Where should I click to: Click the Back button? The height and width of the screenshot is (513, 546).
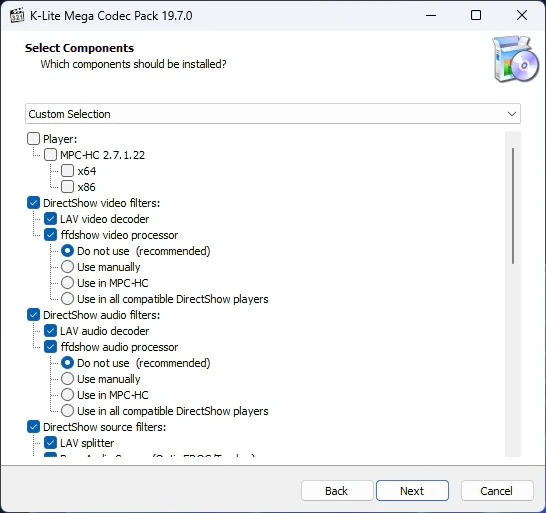tap(337, 490)
